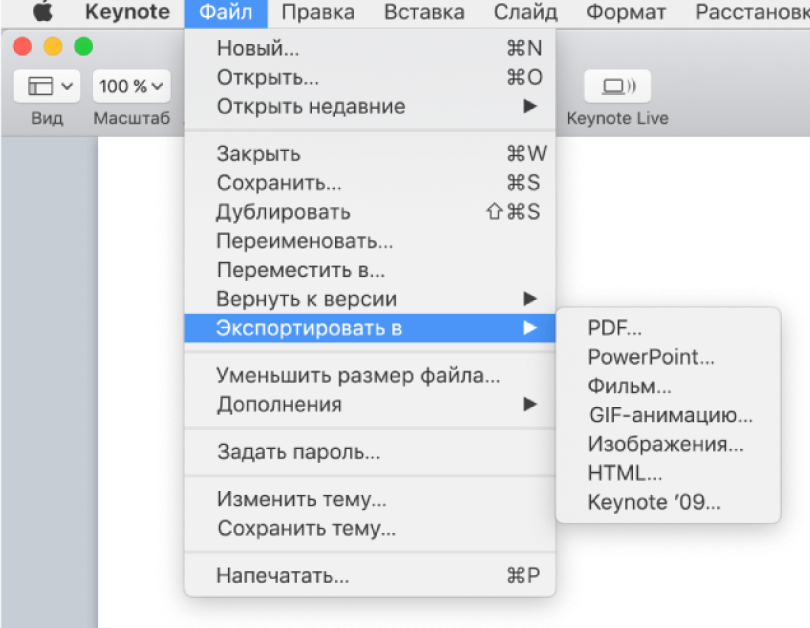Open the Дополнения submenu
The image size is (810, 628).
coord(370,404)
